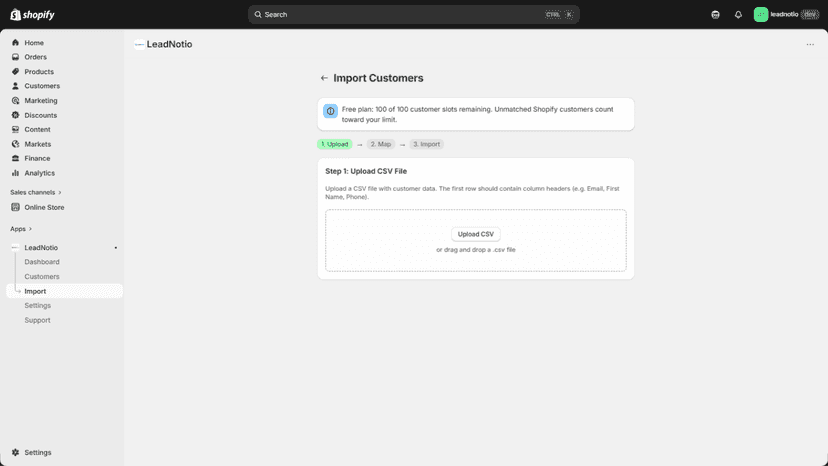Open Marketing page label
This screenshot has height=466, width=828.
pyautogui.click(x=41, y=100)
